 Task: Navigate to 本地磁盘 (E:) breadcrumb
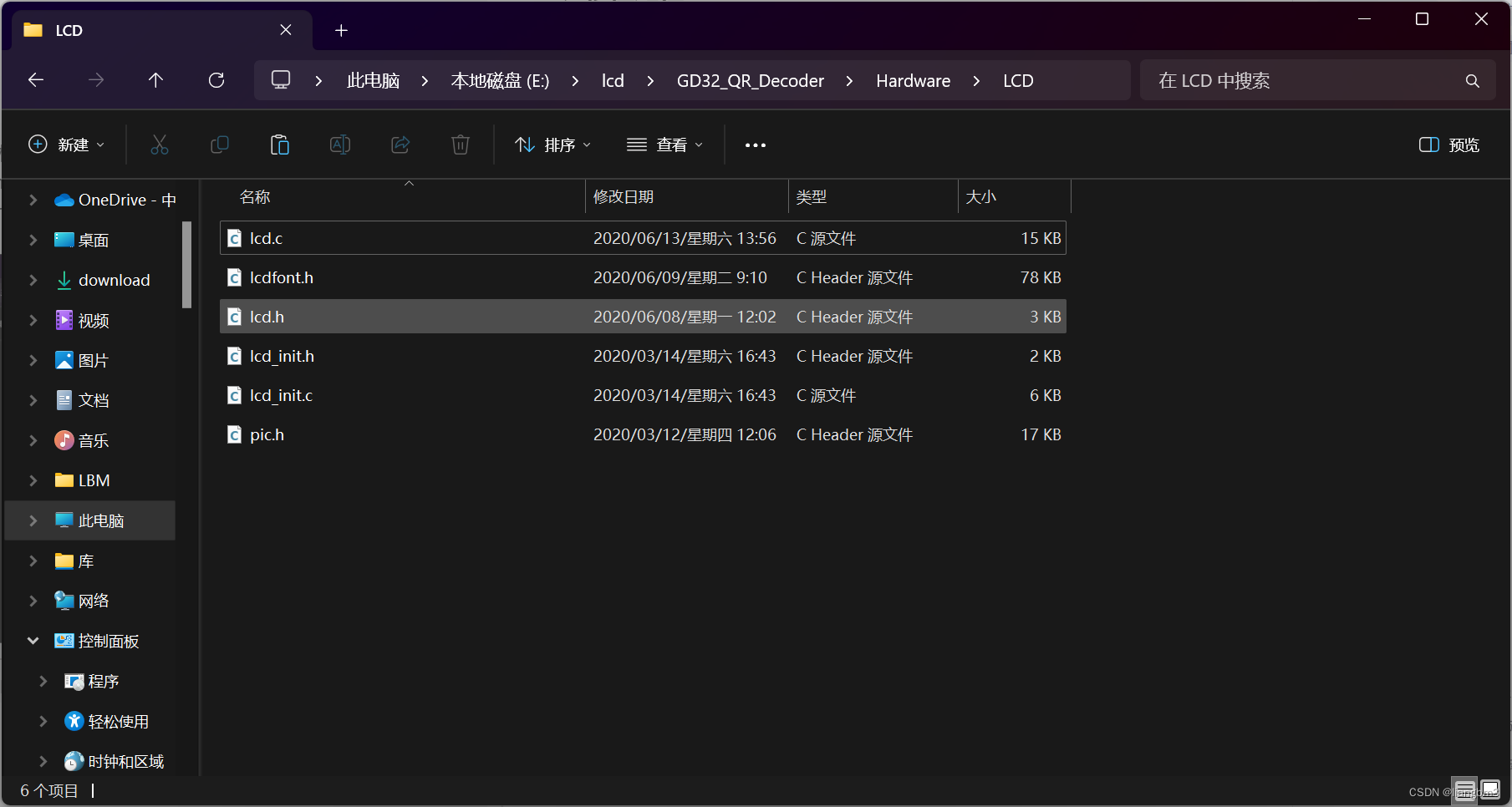(x=500, y=80)
